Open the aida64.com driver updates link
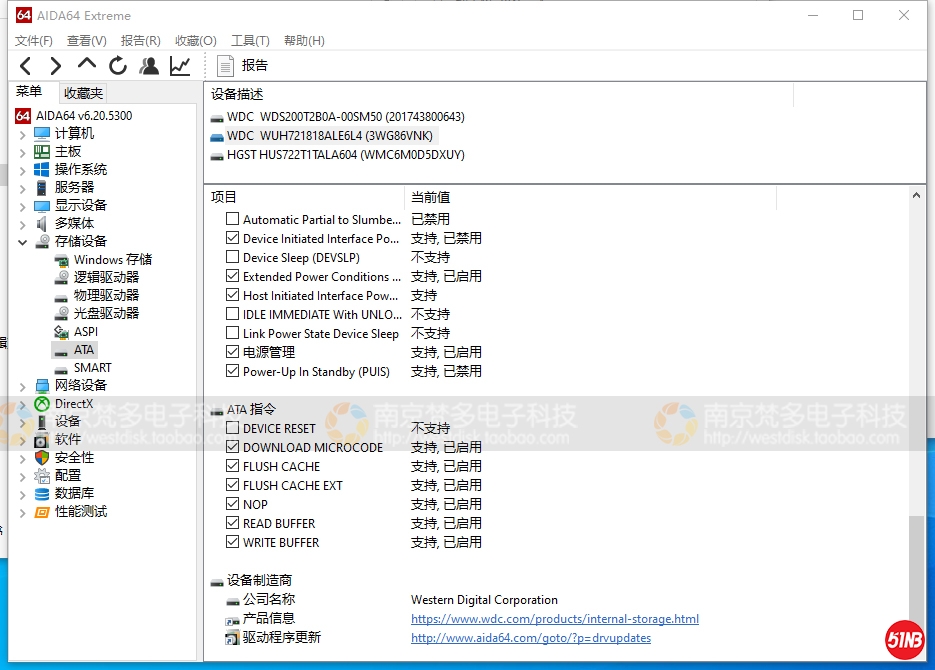935x670 pixels. pos(530,638)
